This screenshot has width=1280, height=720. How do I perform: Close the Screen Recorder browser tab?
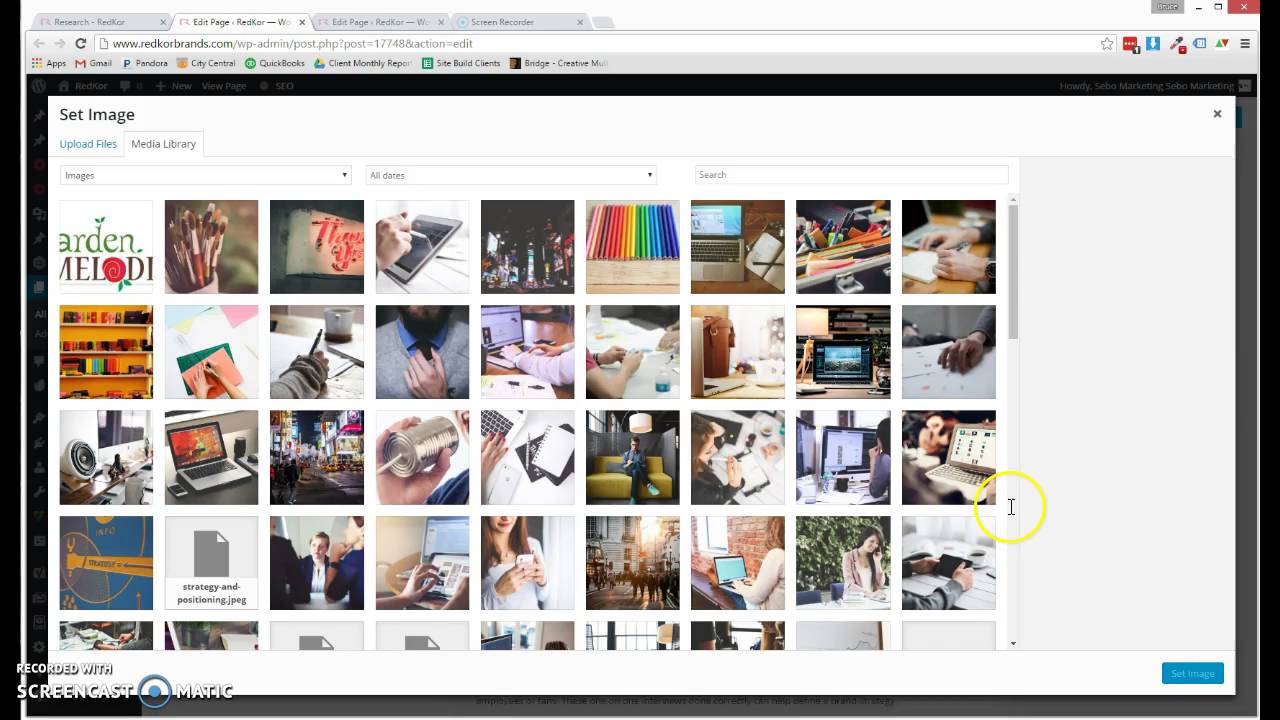coord(579,22)
